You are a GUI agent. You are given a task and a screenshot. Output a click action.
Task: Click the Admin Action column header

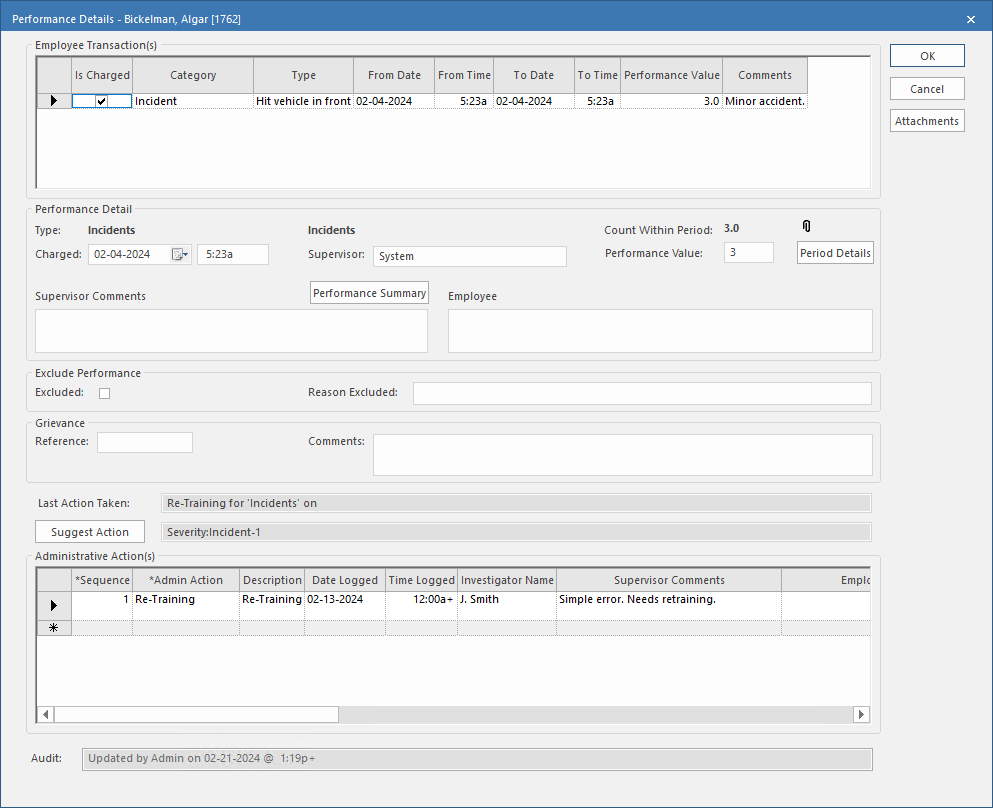186,580
